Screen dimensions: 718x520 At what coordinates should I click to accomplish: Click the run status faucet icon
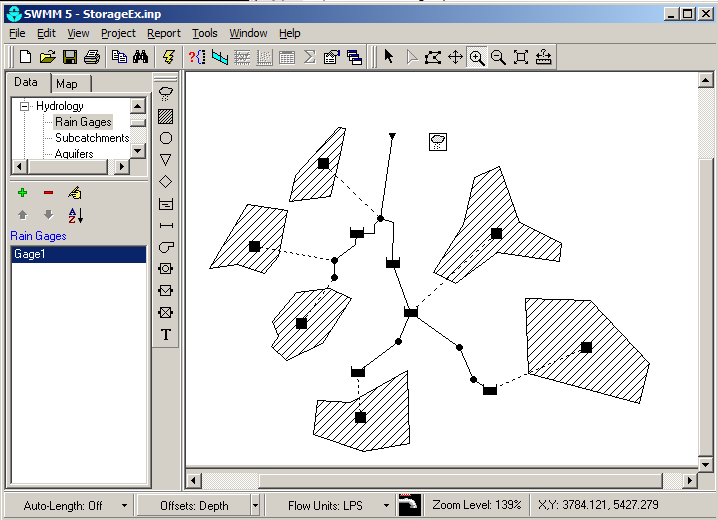[x=409, y=505]
